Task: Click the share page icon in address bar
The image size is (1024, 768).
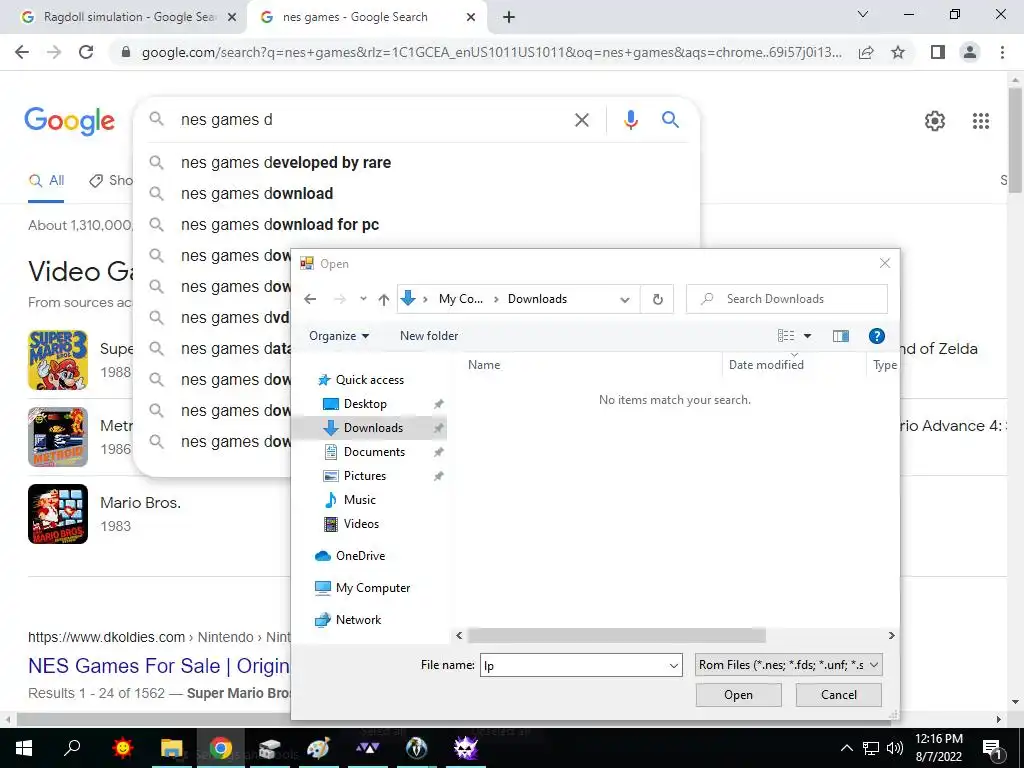Action: [x=866, y=52]
